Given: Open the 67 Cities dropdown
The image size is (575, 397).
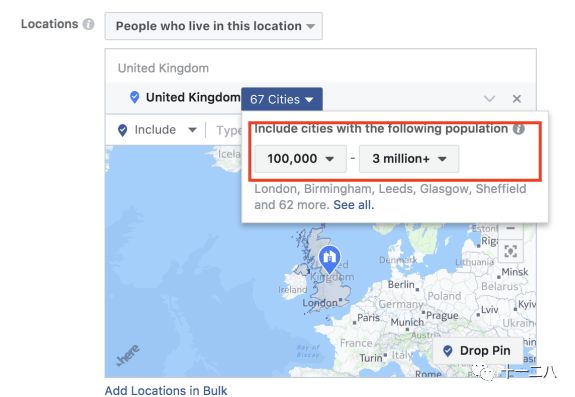Looking at the screenshot, I should click(282, 99).
